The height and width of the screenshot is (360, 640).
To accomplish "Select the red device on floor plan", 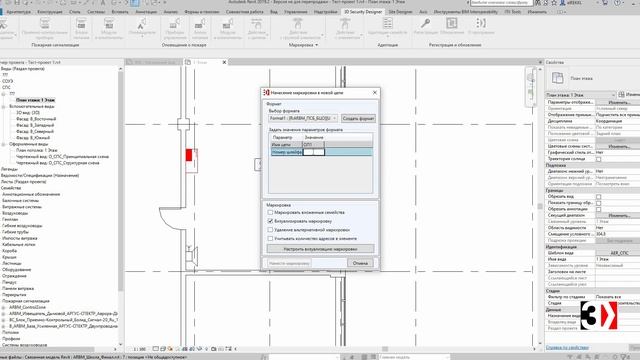I will [189, 155].
